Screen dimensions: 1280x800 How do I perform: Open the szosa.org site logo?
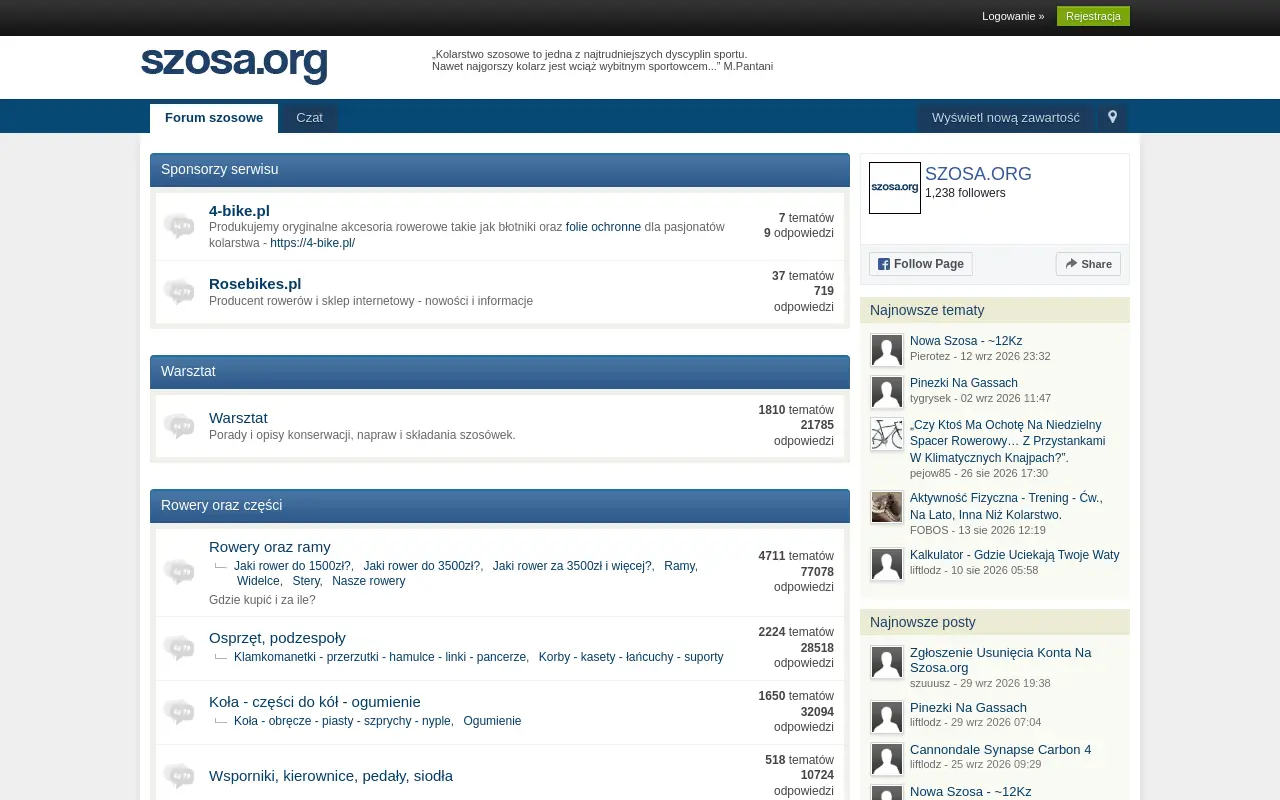[x=234, y=65]
